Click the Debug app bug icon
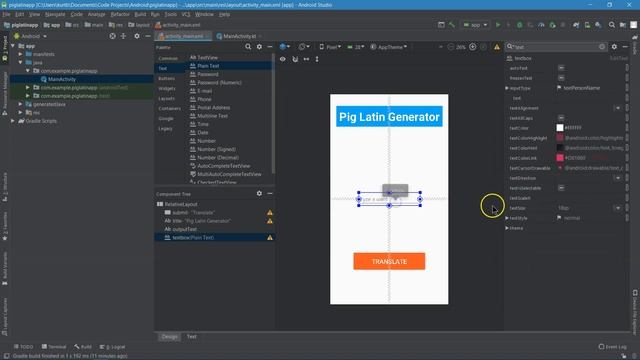Image resolution: width=640 pixels, height=360 pixels. point(520,25)
